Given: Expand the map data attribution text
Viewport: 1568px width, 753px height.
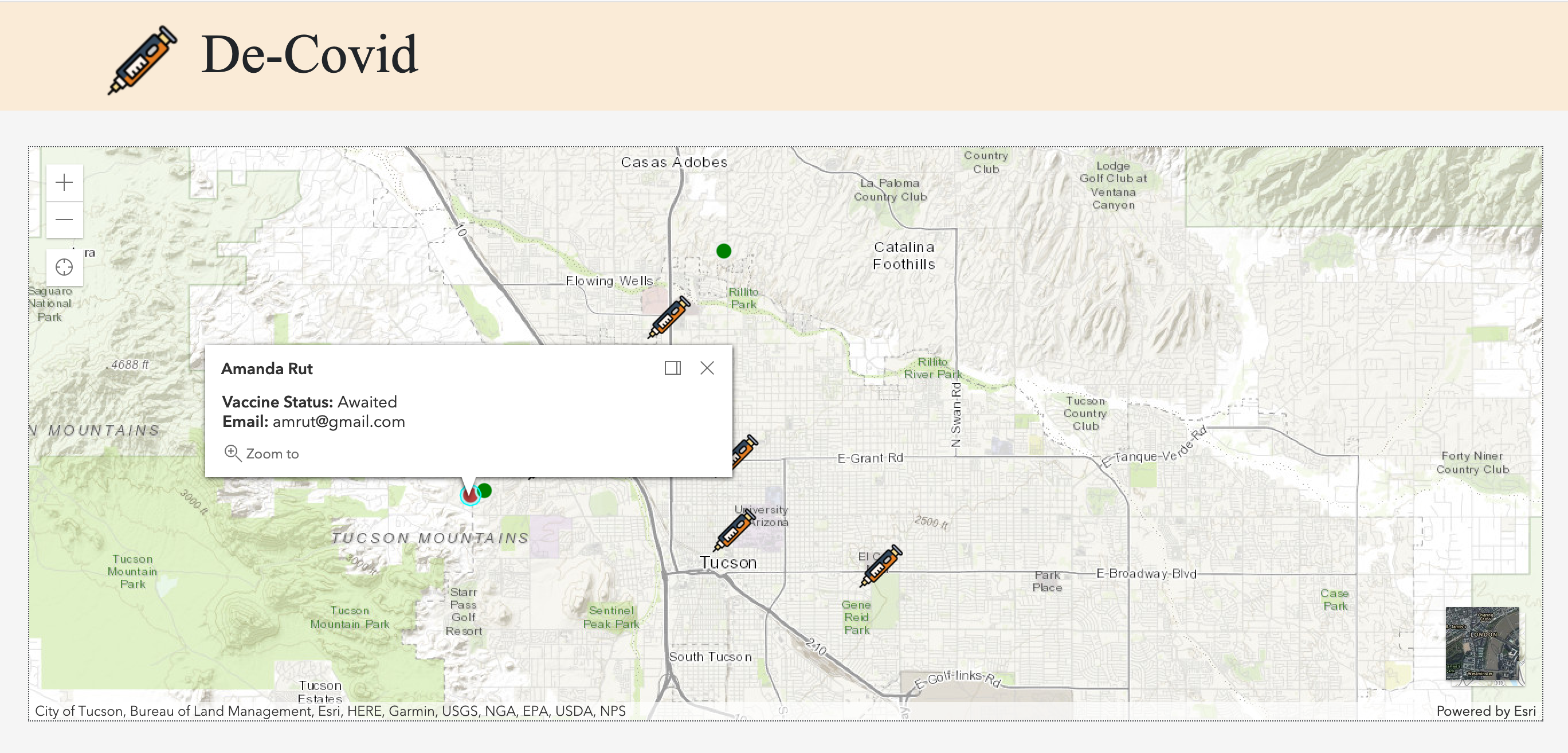Looking at the screenshot, I should pos(330,711).
